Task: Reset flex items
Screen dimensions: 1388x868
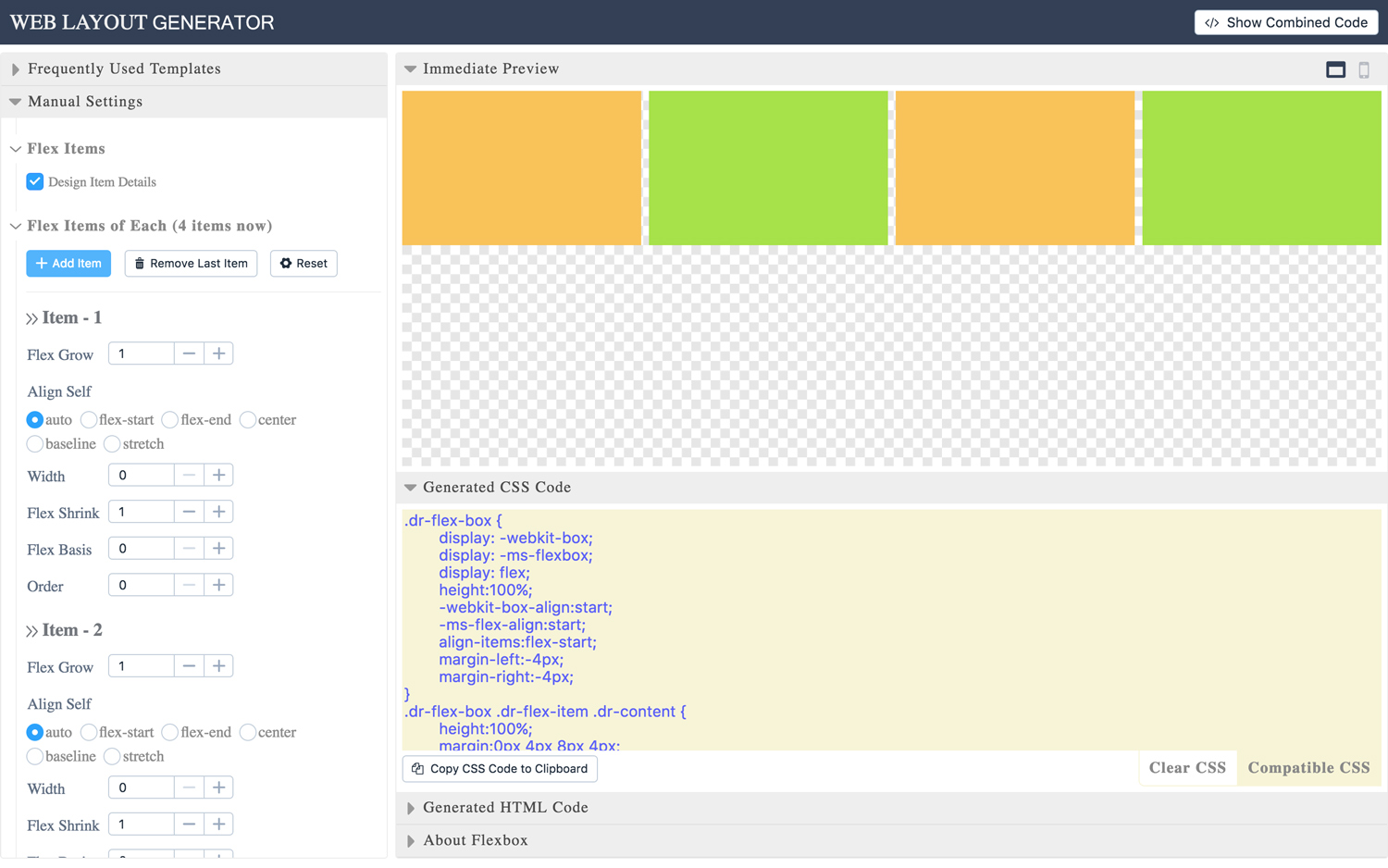Action: [304, 264]
